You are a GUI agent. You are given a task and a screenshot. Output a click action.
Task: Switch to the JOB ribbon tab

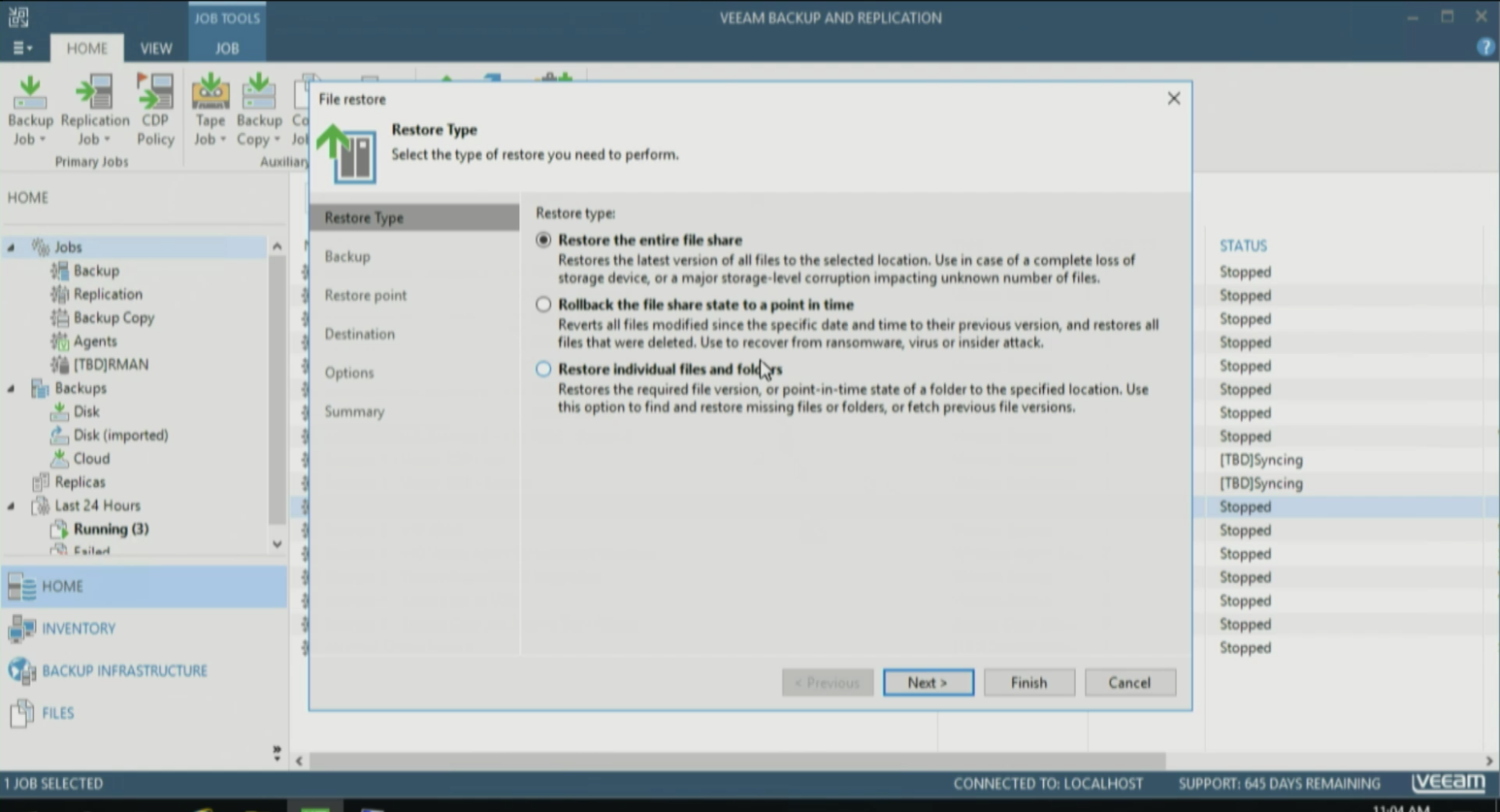click(x=227, y=48)
